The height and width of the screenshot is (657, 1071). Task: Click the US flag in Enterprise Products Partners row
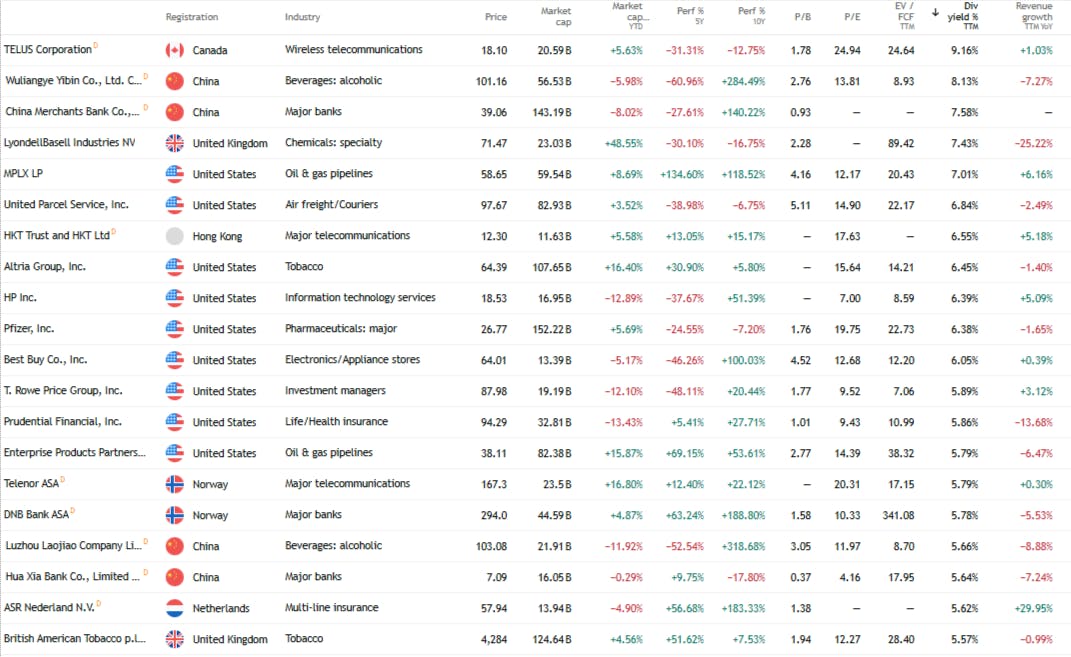point(175,453)
